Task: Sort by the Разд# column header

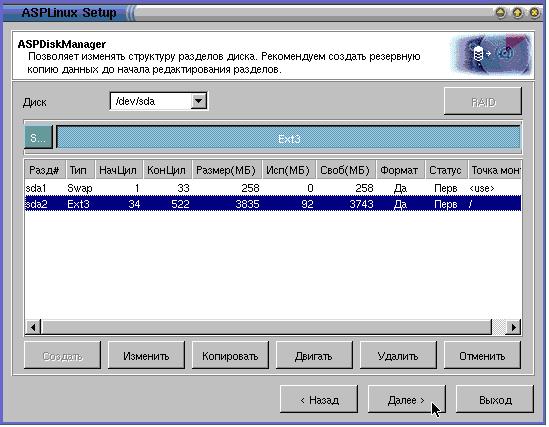Action: tap(44, 170)
